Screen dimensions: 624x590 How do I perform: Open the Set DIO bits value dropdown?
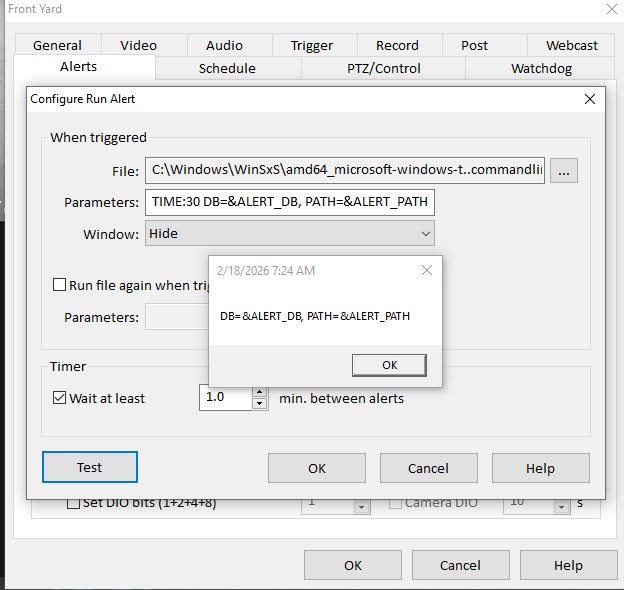pyautogui.click(x=361, y=507)
